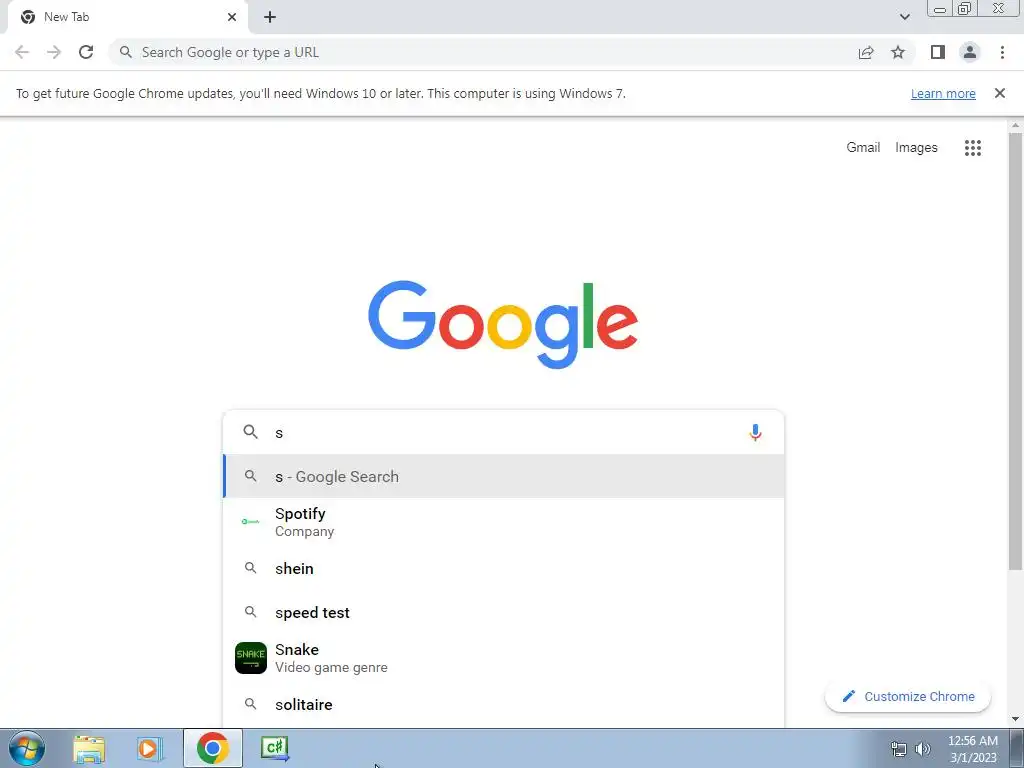The image size is (1024, 768).
Task: Open the Images link
Action: [916, 148]
